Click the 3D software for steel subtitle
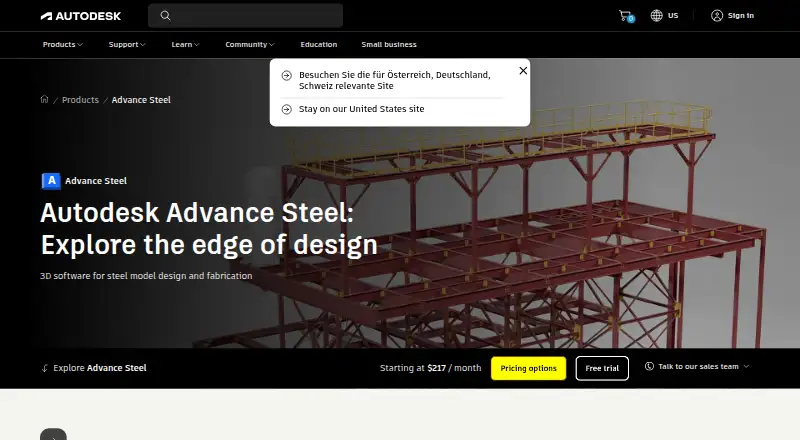This screenshot has height=440, width=800. coord(146,276)
